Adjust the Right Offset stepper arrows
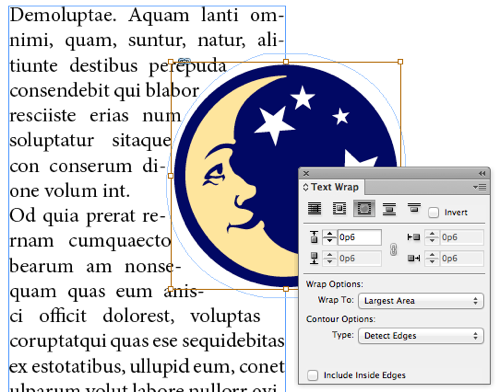Screen dimensions: 500x392 tap(432, 258)
